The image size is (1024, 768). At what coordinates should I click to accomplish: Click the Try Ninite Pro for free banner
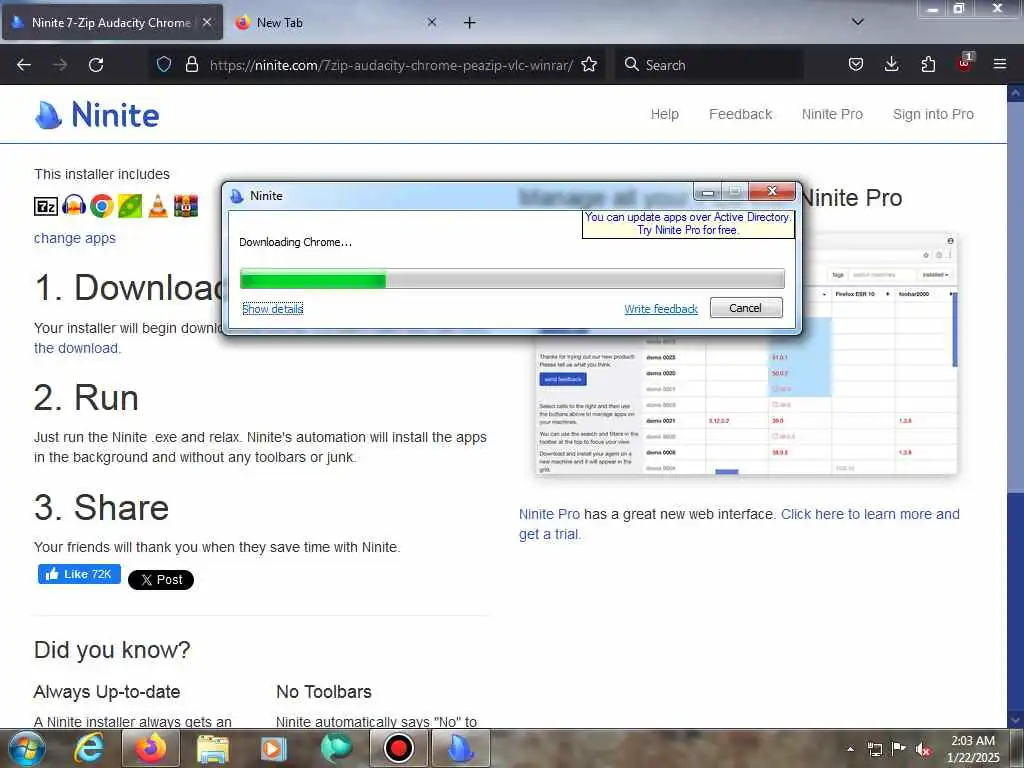tap(688, 223)
